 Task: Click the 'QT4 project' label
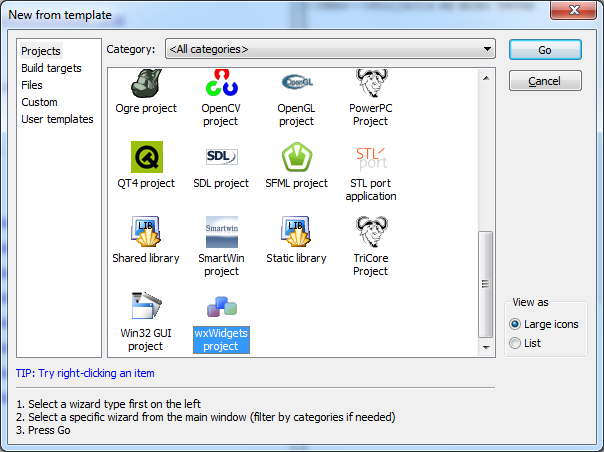point(146,183)
